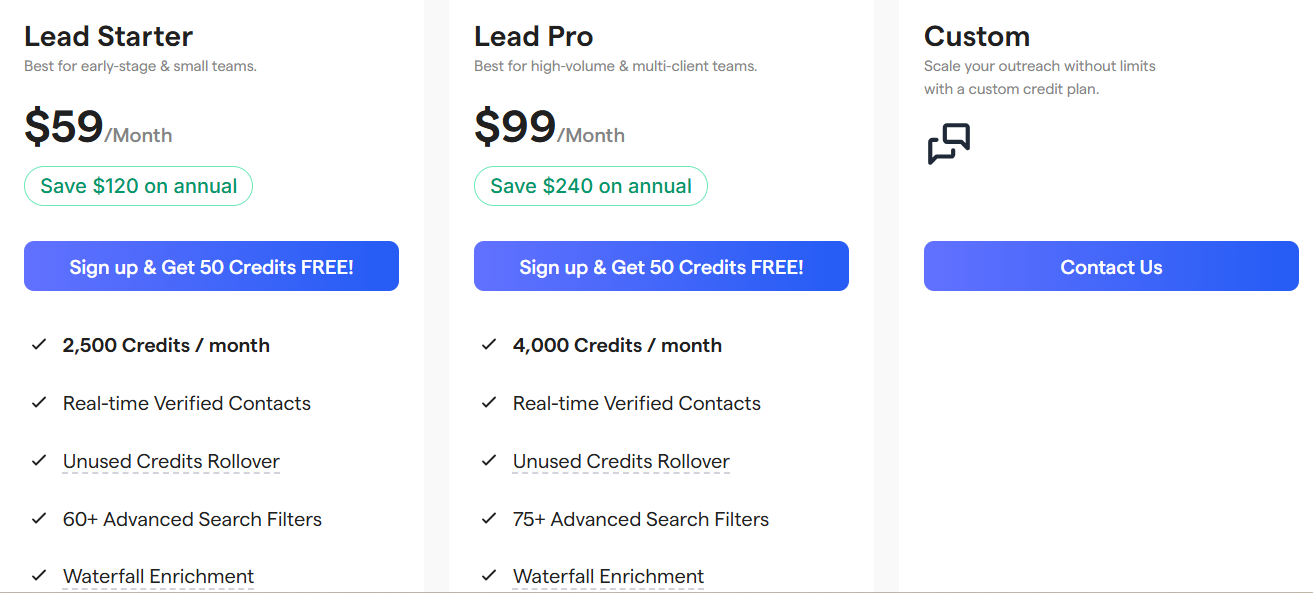Click the checkmark beside 4,000 Credits / month
1313x593 pixels.
coord(488,344)
